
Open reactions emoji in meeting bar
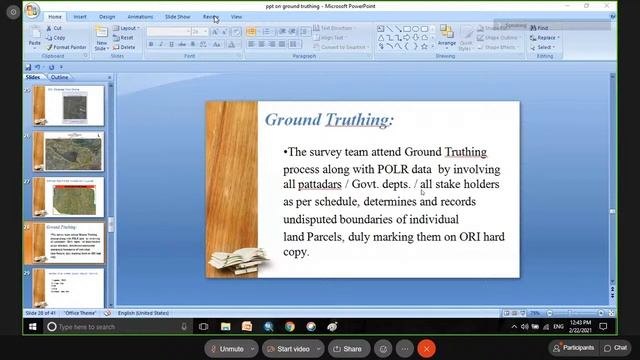point(383,349)
